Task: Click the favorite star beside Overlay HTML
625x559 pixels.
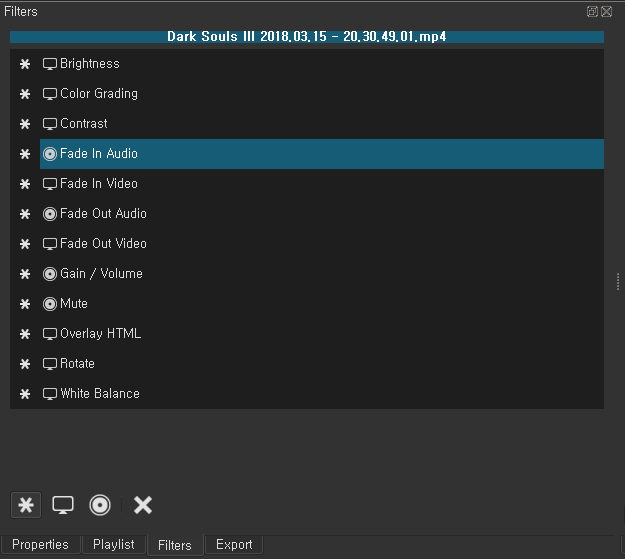Action: [25, 334]
